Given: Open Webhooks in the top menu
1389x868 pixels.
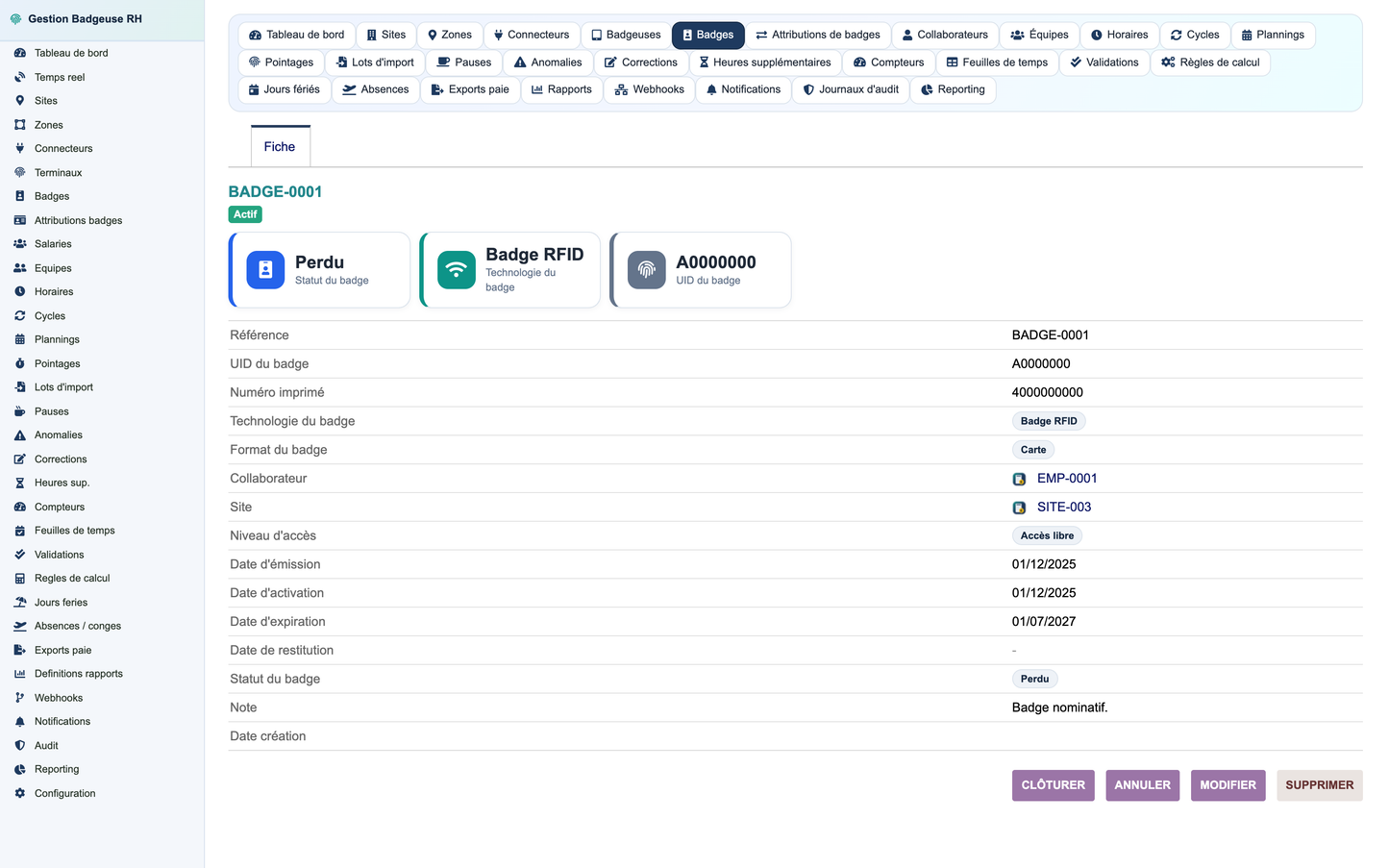Looking at the screenshot, I should point(650,89).
